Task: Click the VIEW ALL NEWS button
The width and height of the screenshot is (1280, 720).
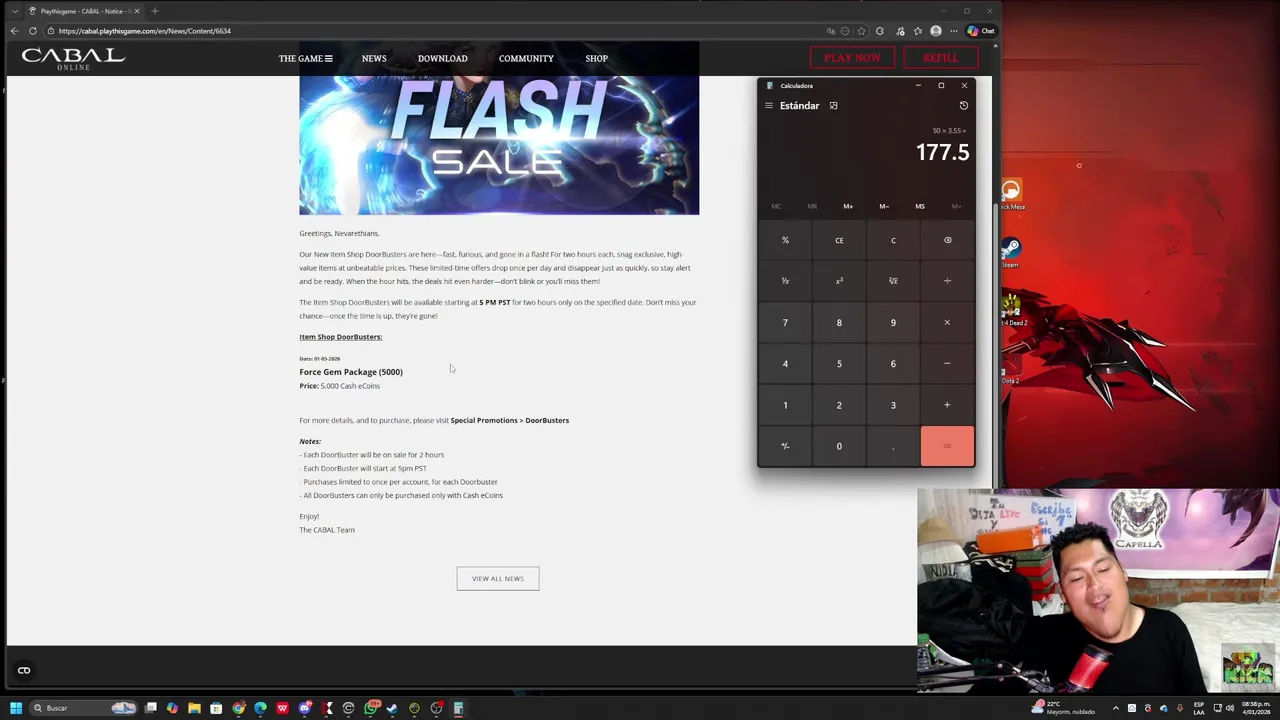Action: pos(498,578)
